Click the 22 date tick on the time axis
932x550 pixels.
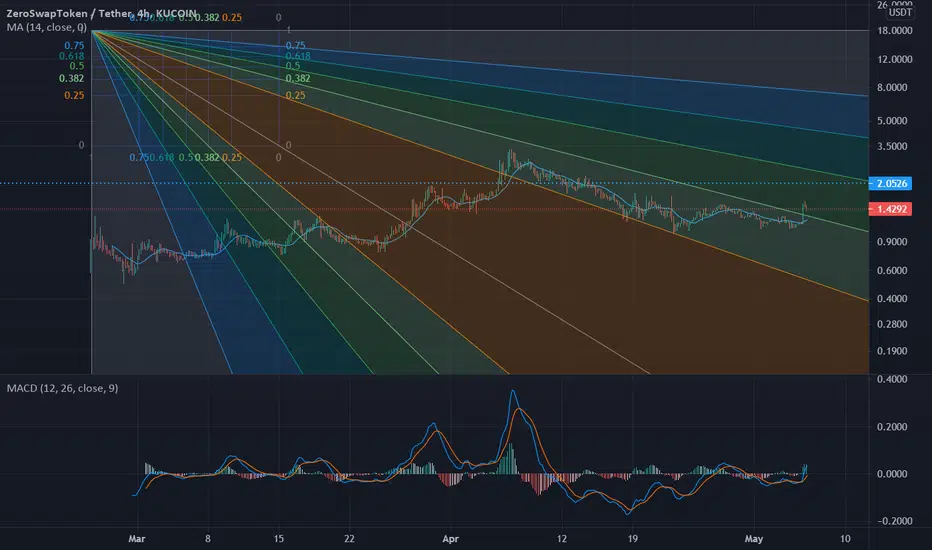point(349,539)
